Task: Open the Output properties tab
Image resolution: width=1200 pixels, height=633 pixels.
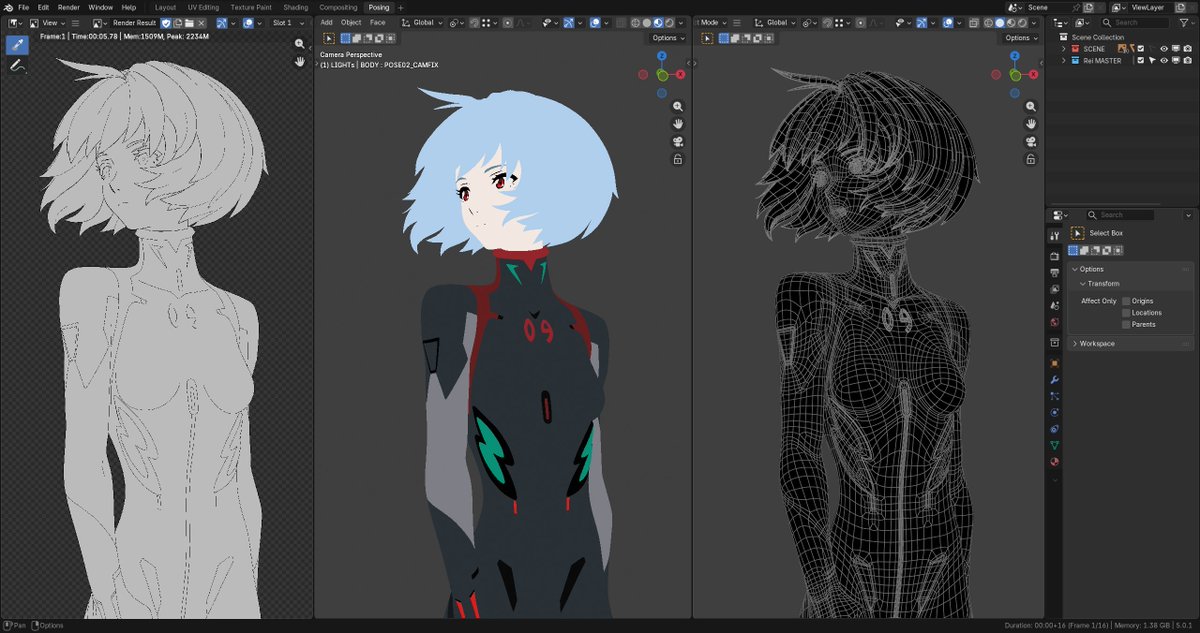Action: point(1054,272)
